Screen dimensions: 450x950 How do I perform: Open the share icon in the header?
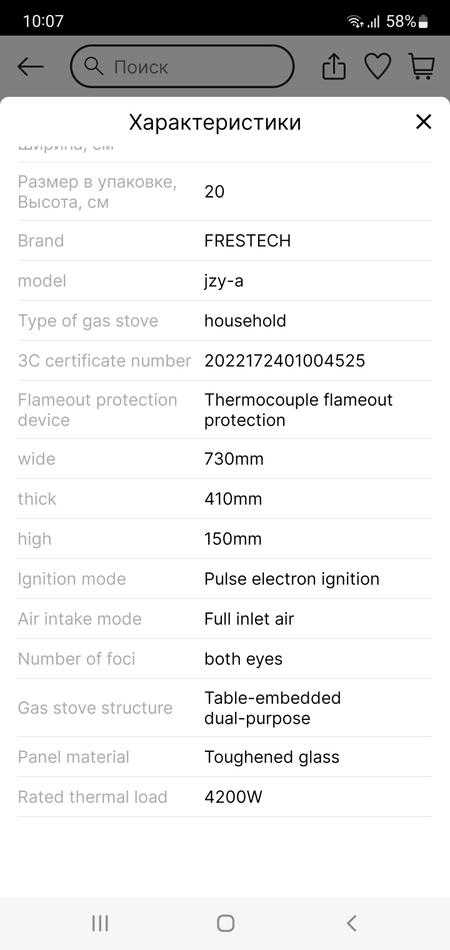pos(334,67)
